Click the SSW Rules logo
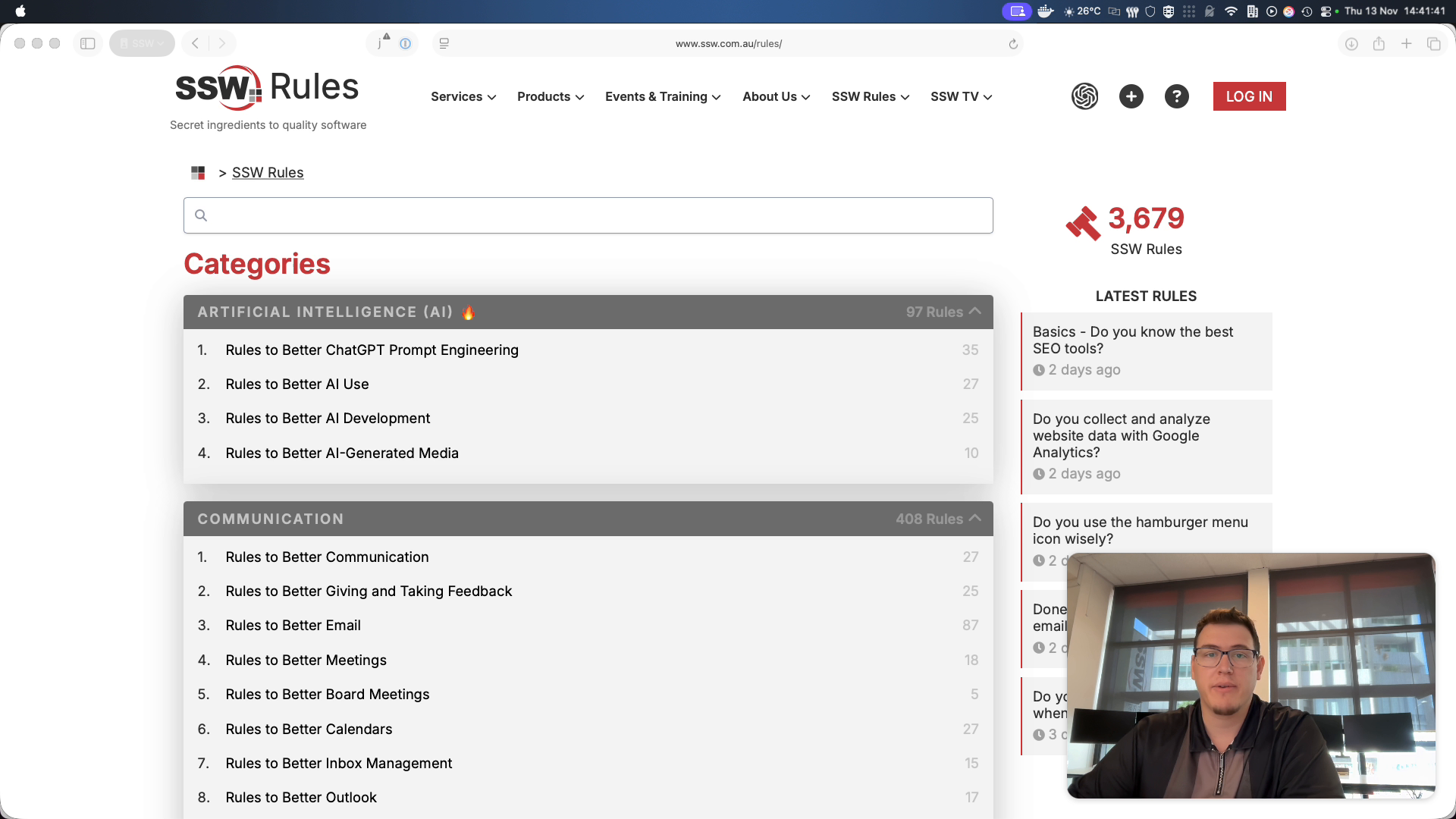Screen dimensions: 1456x819 coord(267,88)
